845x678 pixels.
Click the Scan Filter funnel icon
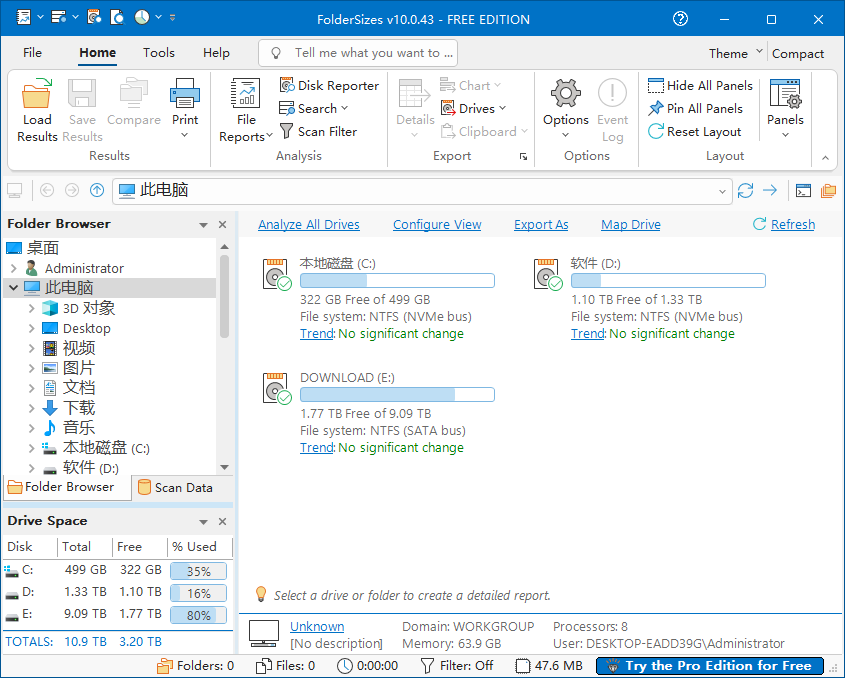coord(287,131)
